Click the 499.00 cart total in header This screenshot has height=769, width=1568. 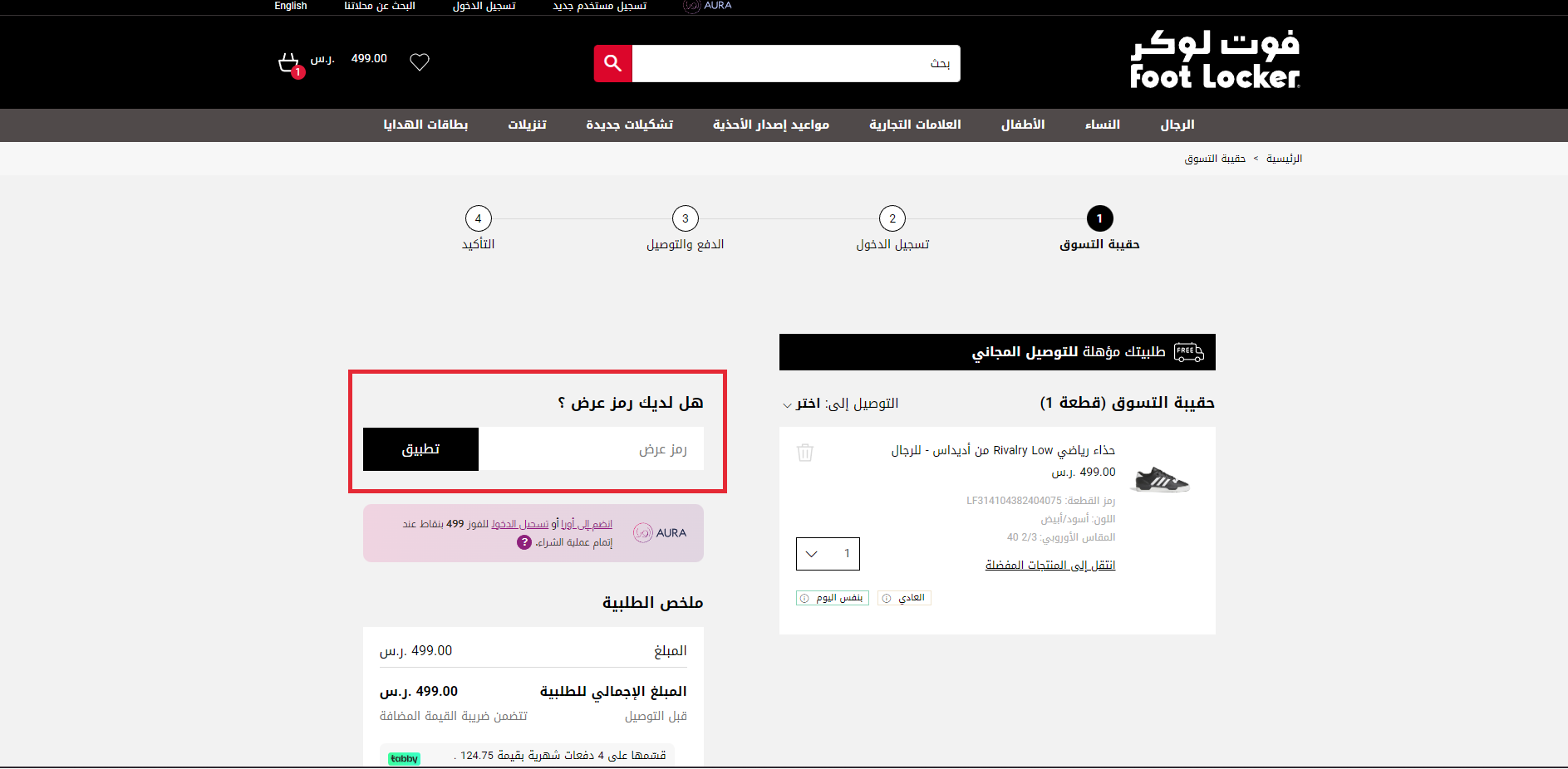[x=347, y=58]
